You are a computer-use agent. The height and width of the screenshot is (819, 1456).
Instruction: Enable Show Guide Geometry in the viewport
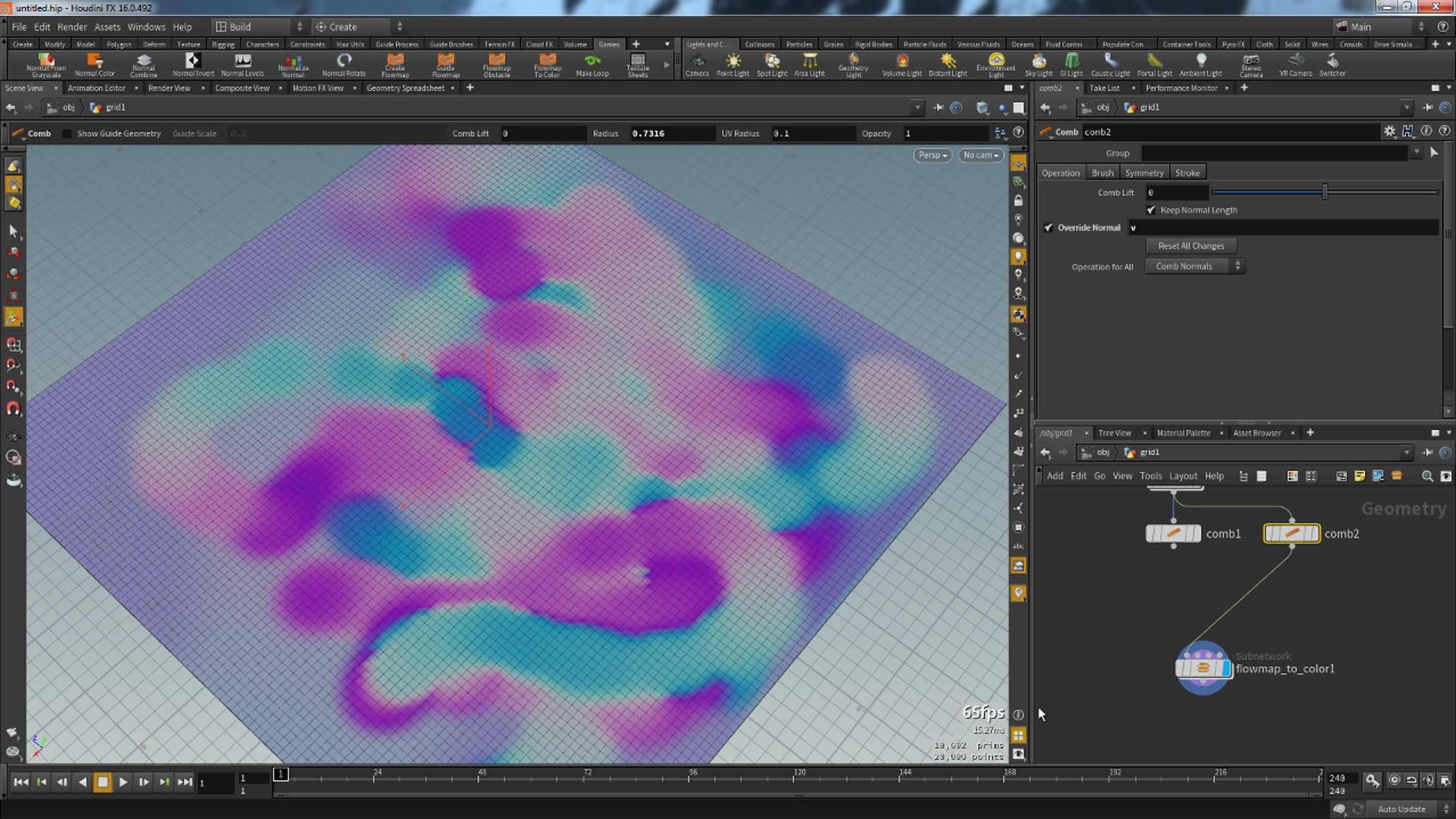click(x=67, y=133)
